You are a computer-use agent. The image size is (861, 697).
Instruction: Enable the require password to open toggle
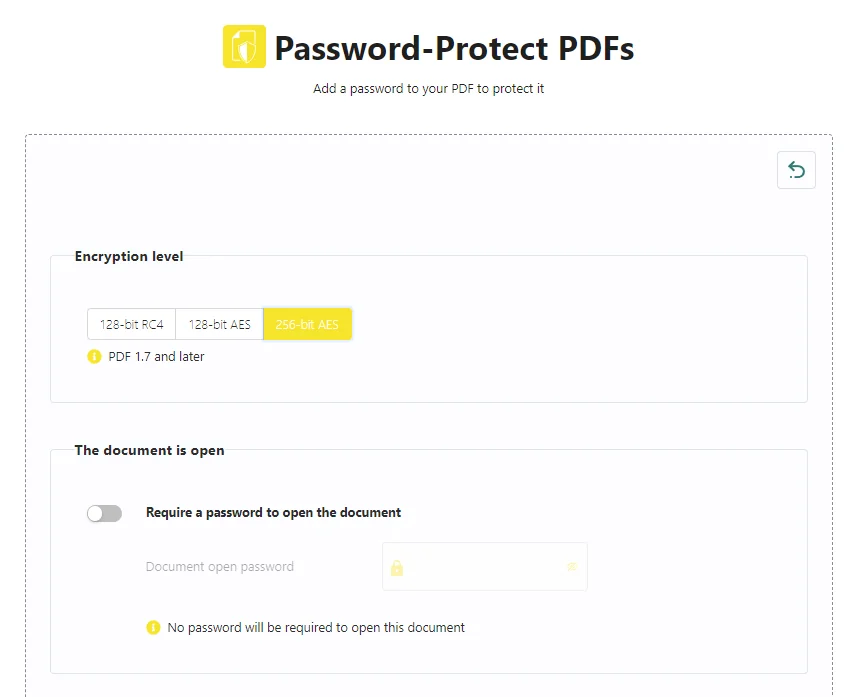coord(104,512)
